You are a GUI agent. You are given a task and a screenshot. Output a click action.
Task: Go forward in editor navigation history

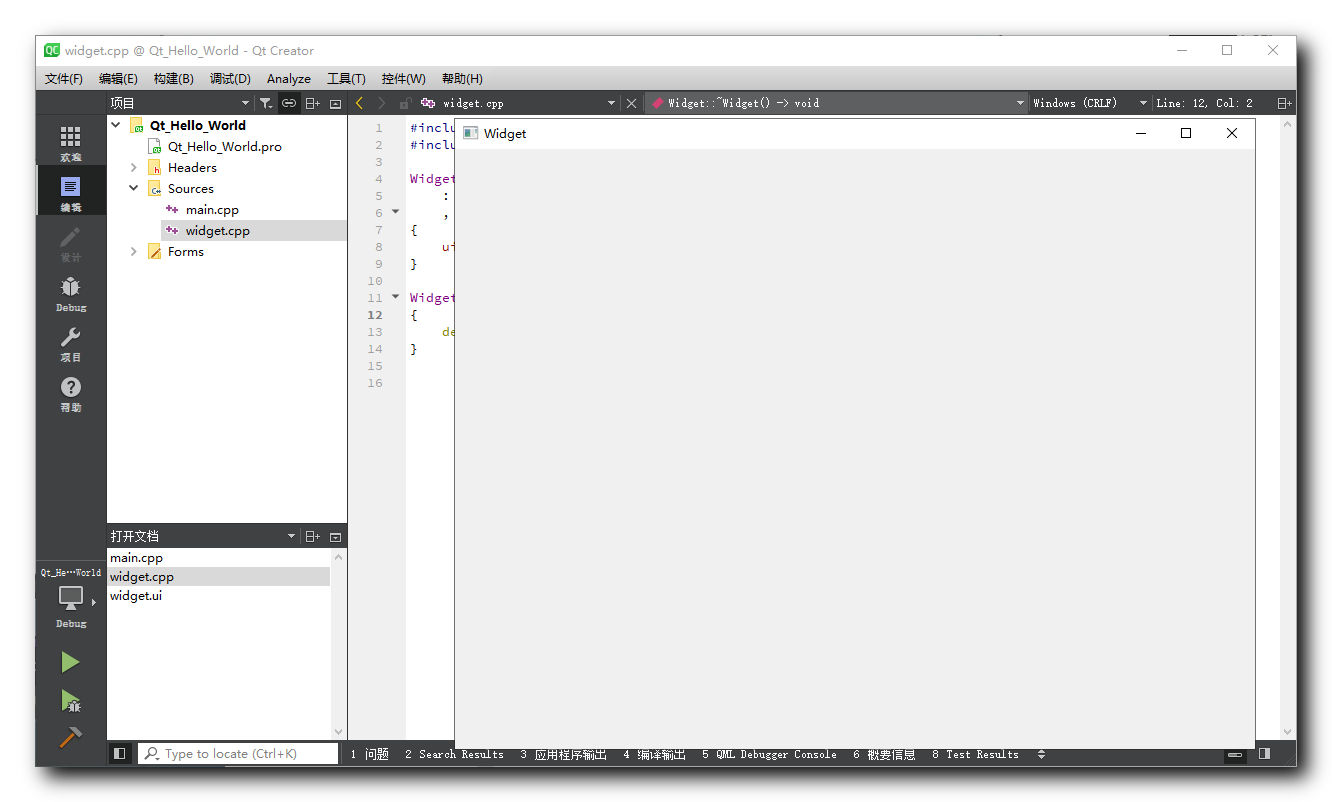click(x=381, y=103)
